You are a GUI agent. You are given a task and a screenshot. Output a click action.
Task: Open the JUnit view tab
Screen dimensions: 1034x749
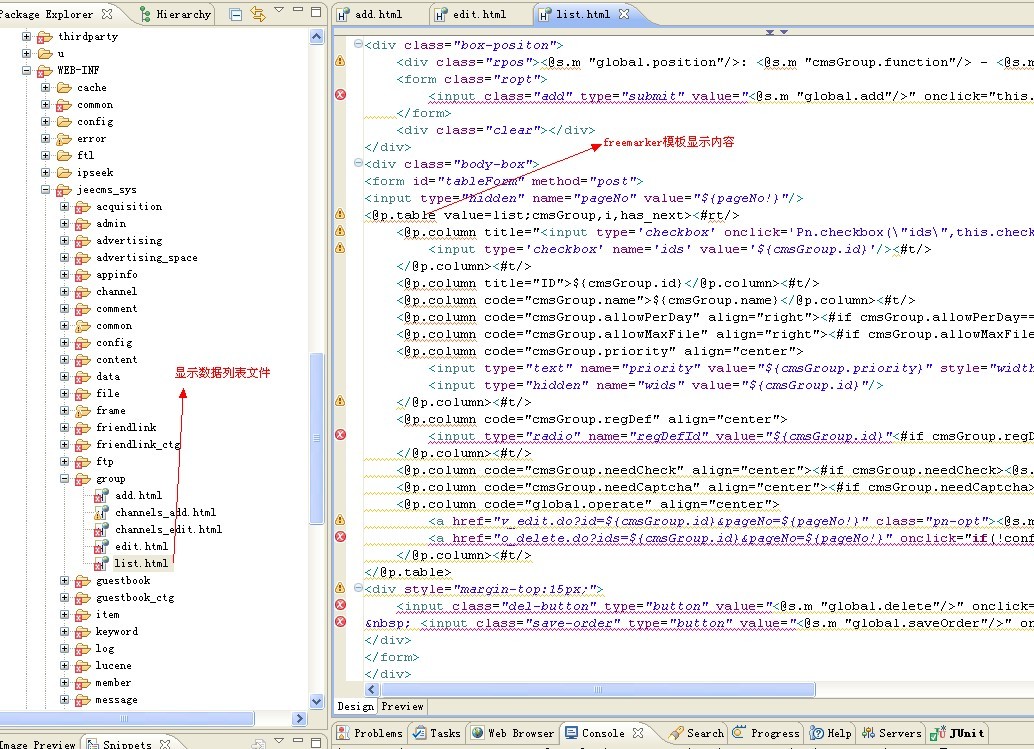click(x=958, y=733)
